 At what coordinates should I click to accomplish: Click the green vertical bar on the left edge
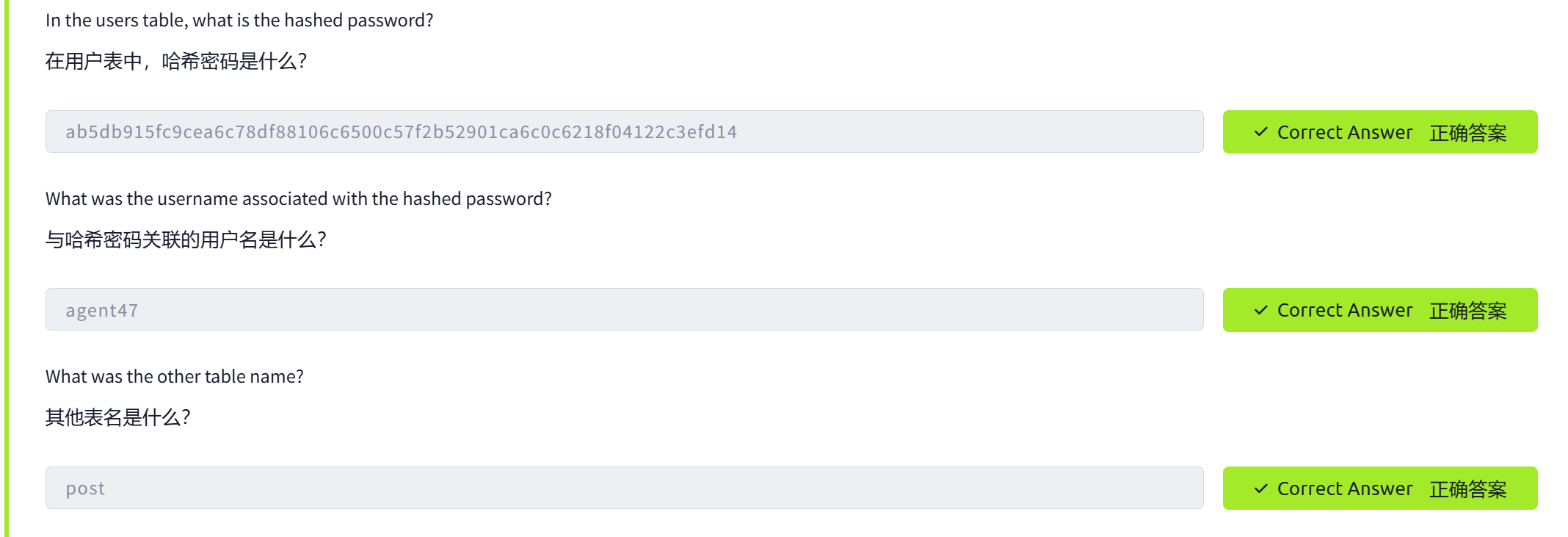coord(7,268)
